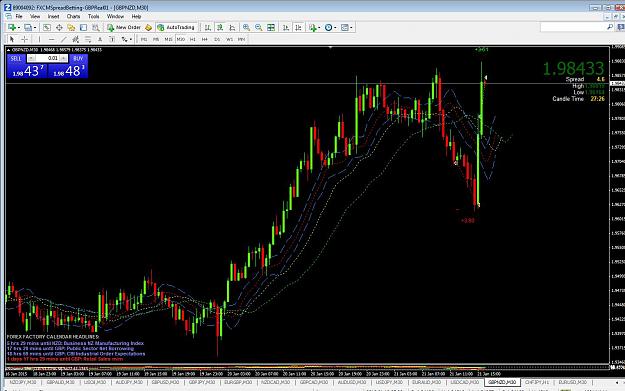Switch chart to line chart style
This screenshot has height=391, width=625.
point(232,28)
